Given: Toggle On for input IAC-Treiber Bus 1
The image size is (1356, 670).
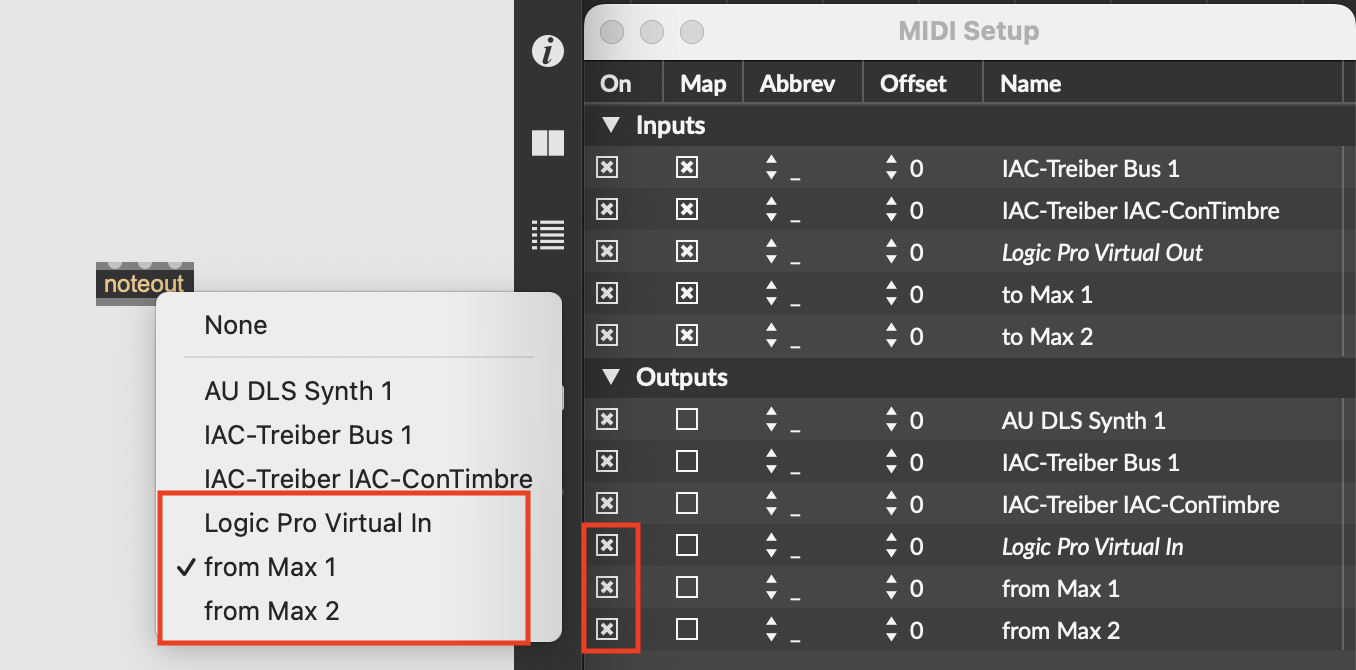Looking at the screenshot, I should [606, 168].
